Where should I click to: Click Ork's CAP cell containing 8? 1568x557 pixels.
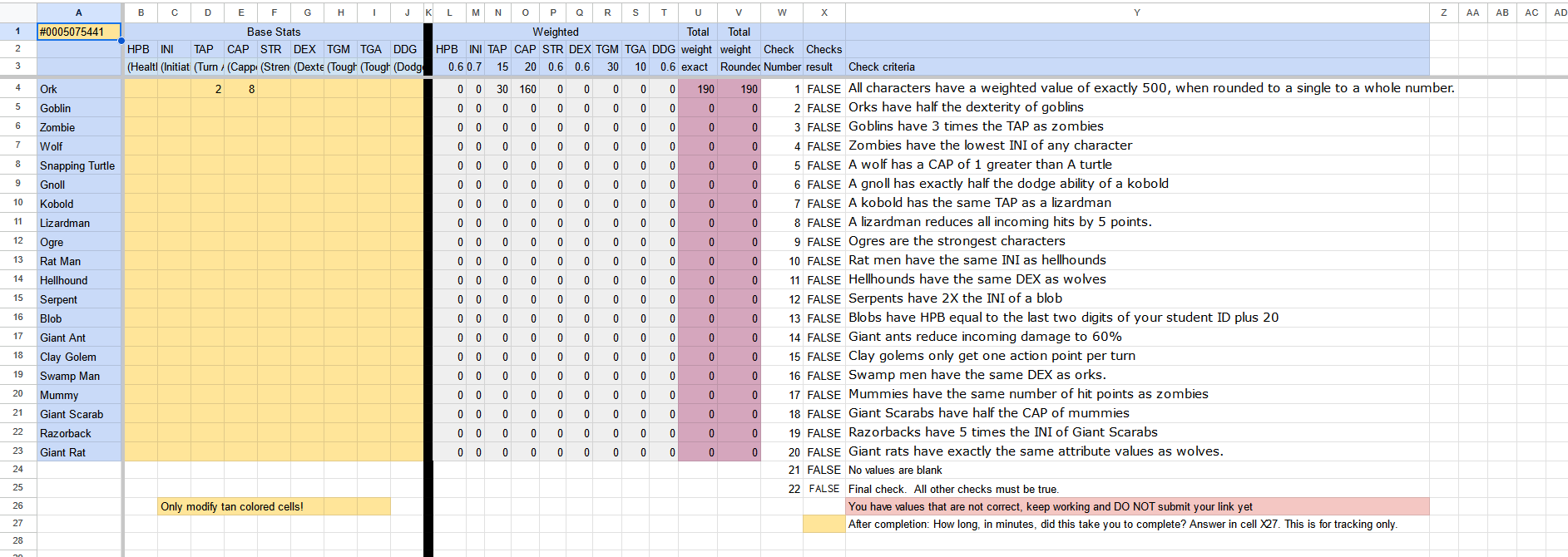(x=241, y=89)
